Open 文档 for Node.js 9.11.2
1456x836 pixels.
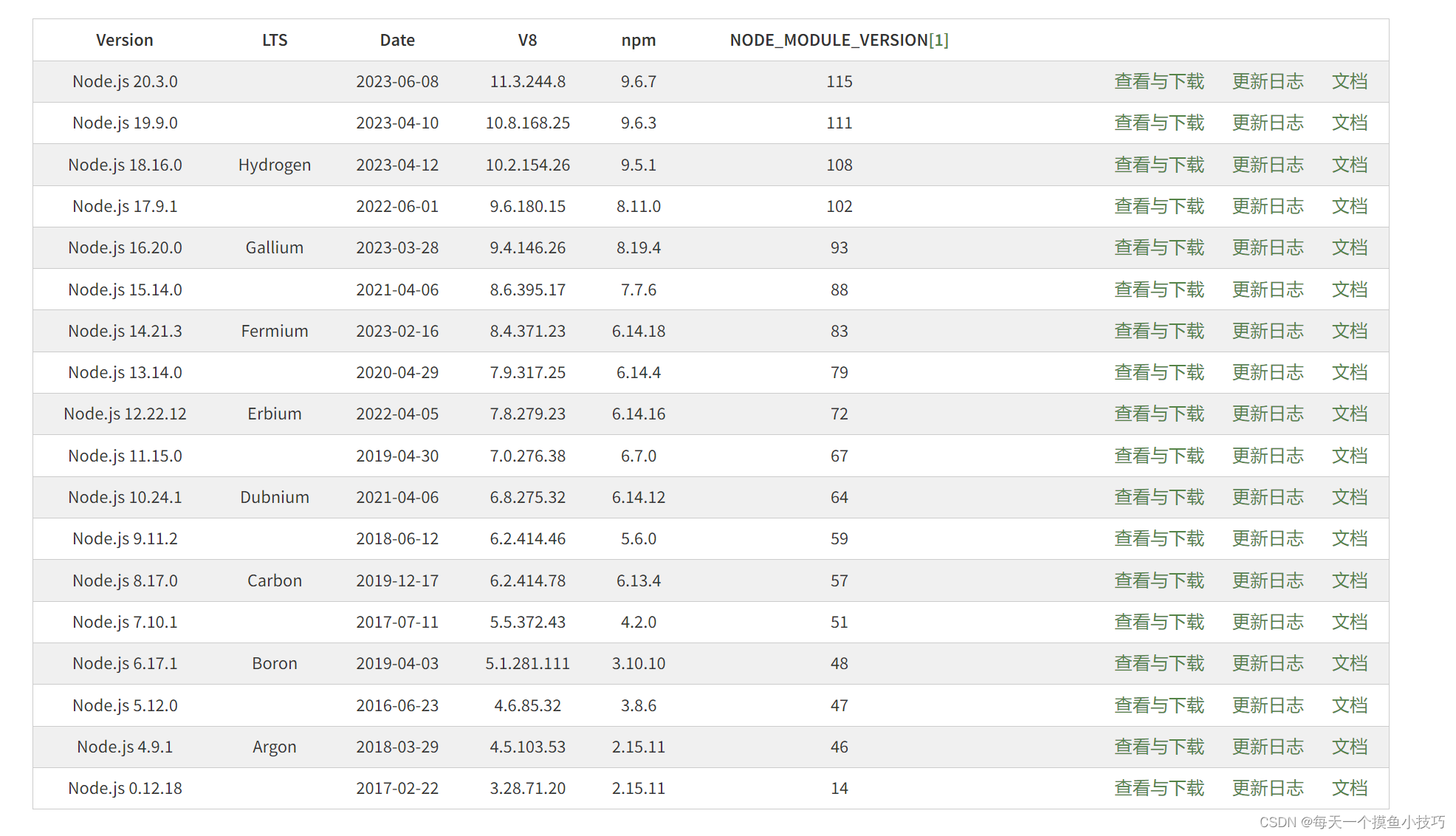click(1350, 538)
